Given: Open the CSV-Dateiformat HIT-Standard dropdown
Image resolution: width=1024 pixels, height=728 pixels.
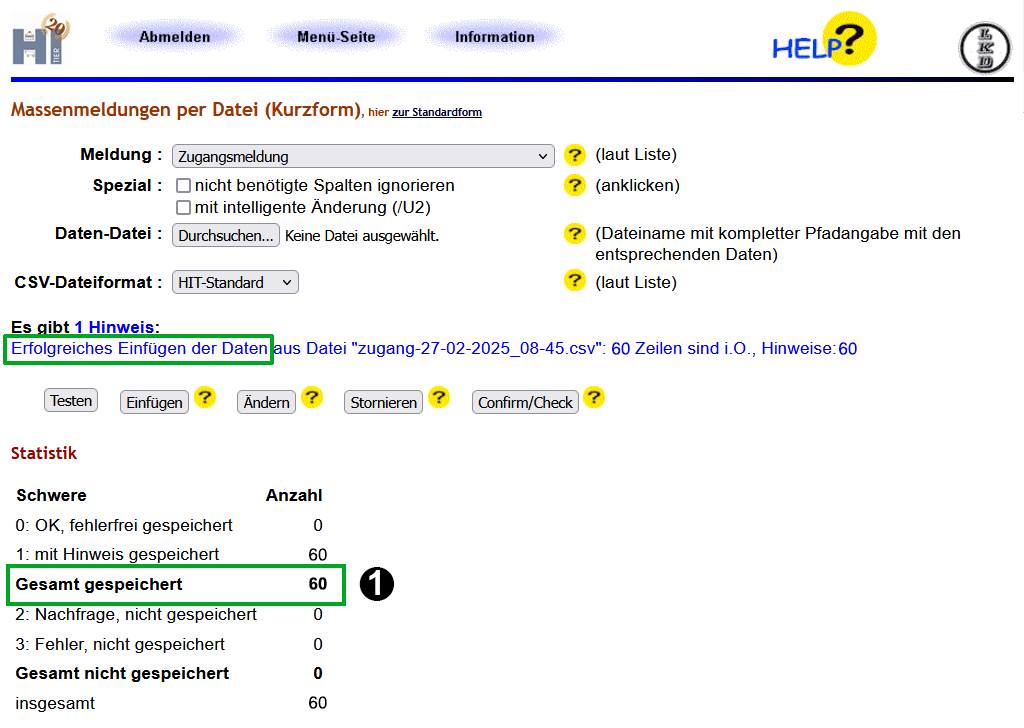Looking at the screenshot, I should 235,283.
